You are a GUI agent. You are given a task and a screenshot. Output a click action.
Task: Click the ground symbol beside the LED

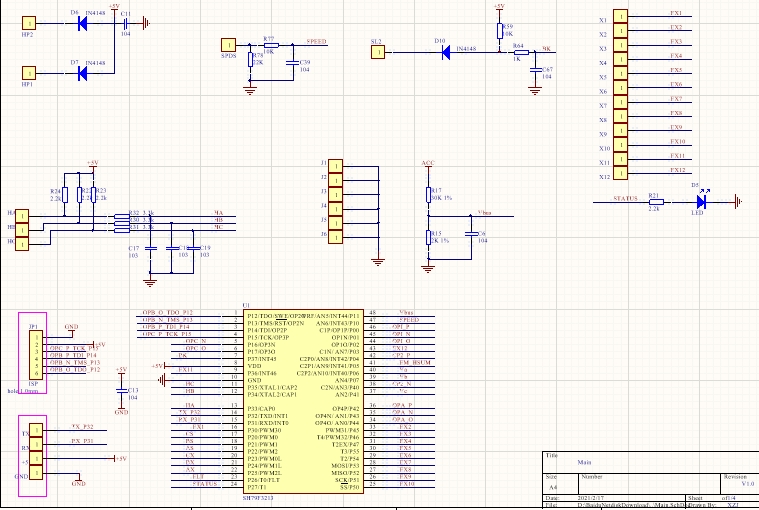(739, 202)
